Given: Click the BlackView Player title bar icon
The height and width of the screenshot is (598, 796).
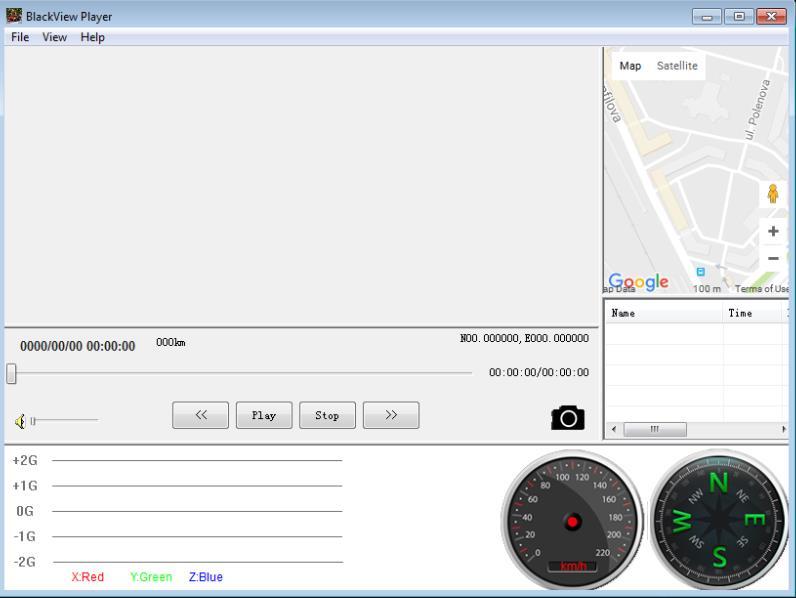Looking at the screenshot, I should (x=14, y=16).
